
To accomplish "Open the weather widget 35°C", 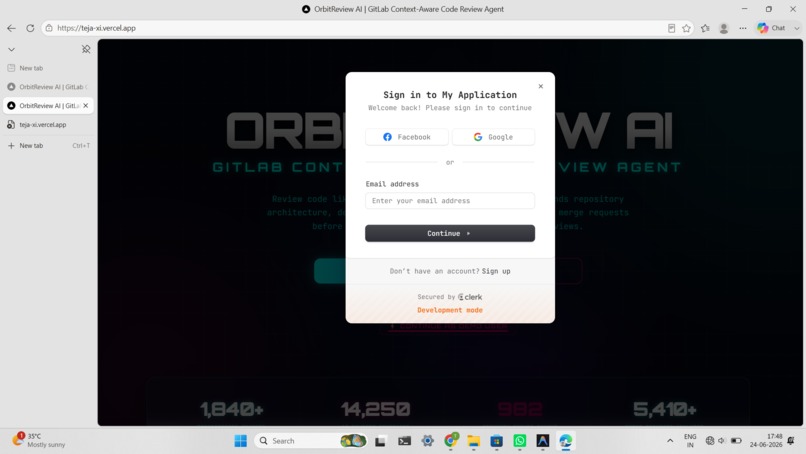I will click(39, 440).
